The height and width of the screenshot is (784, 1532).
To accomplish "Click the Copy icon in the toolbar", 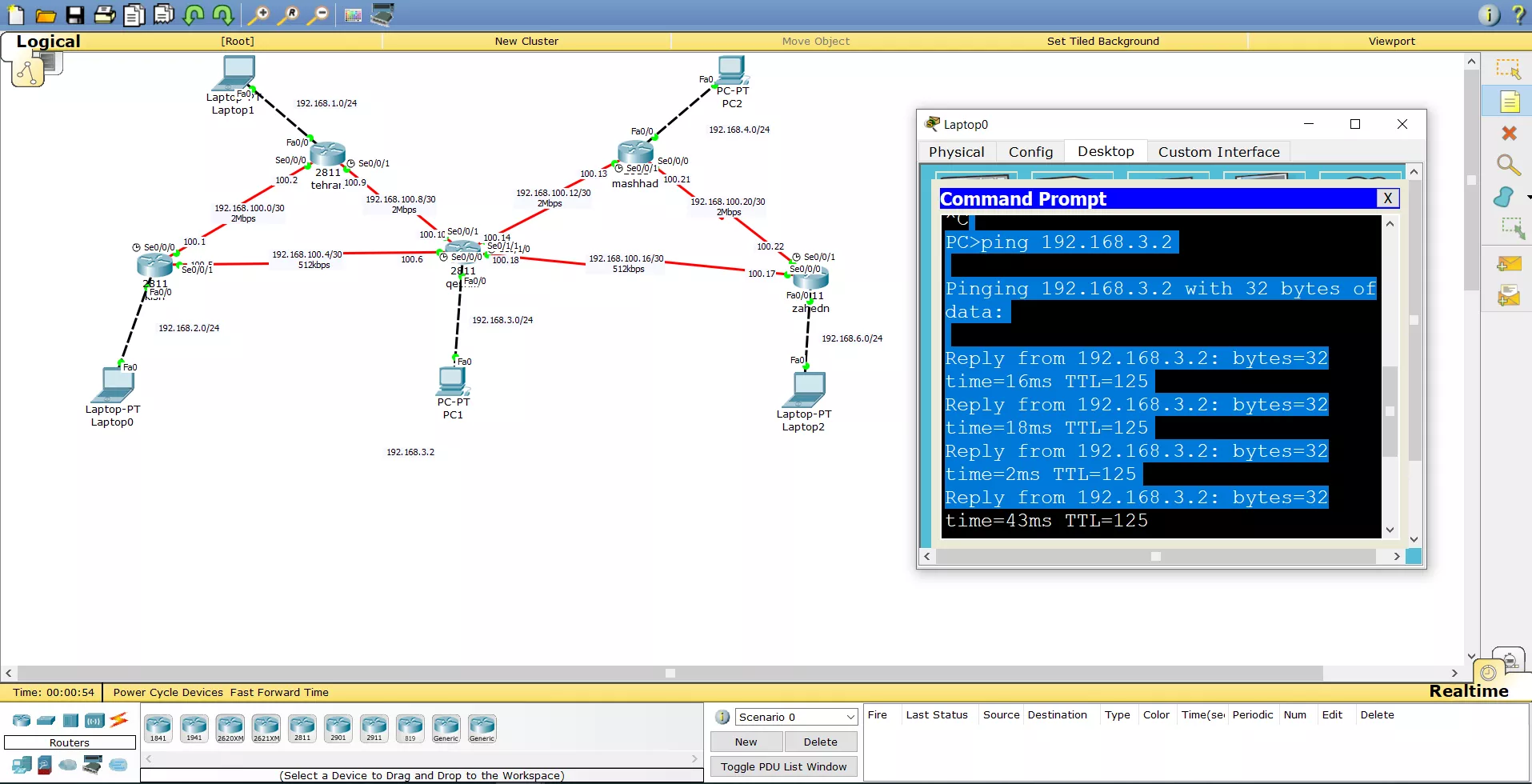I will [x=134, y=14].
